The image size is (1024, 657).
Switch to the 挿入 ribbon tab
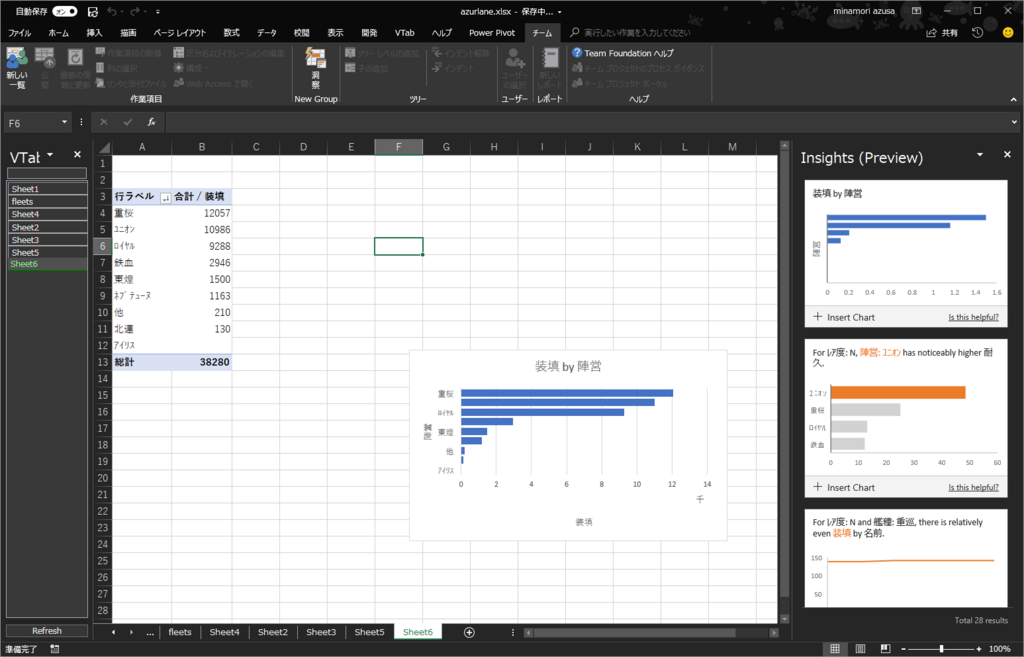(x=94, y=33)
